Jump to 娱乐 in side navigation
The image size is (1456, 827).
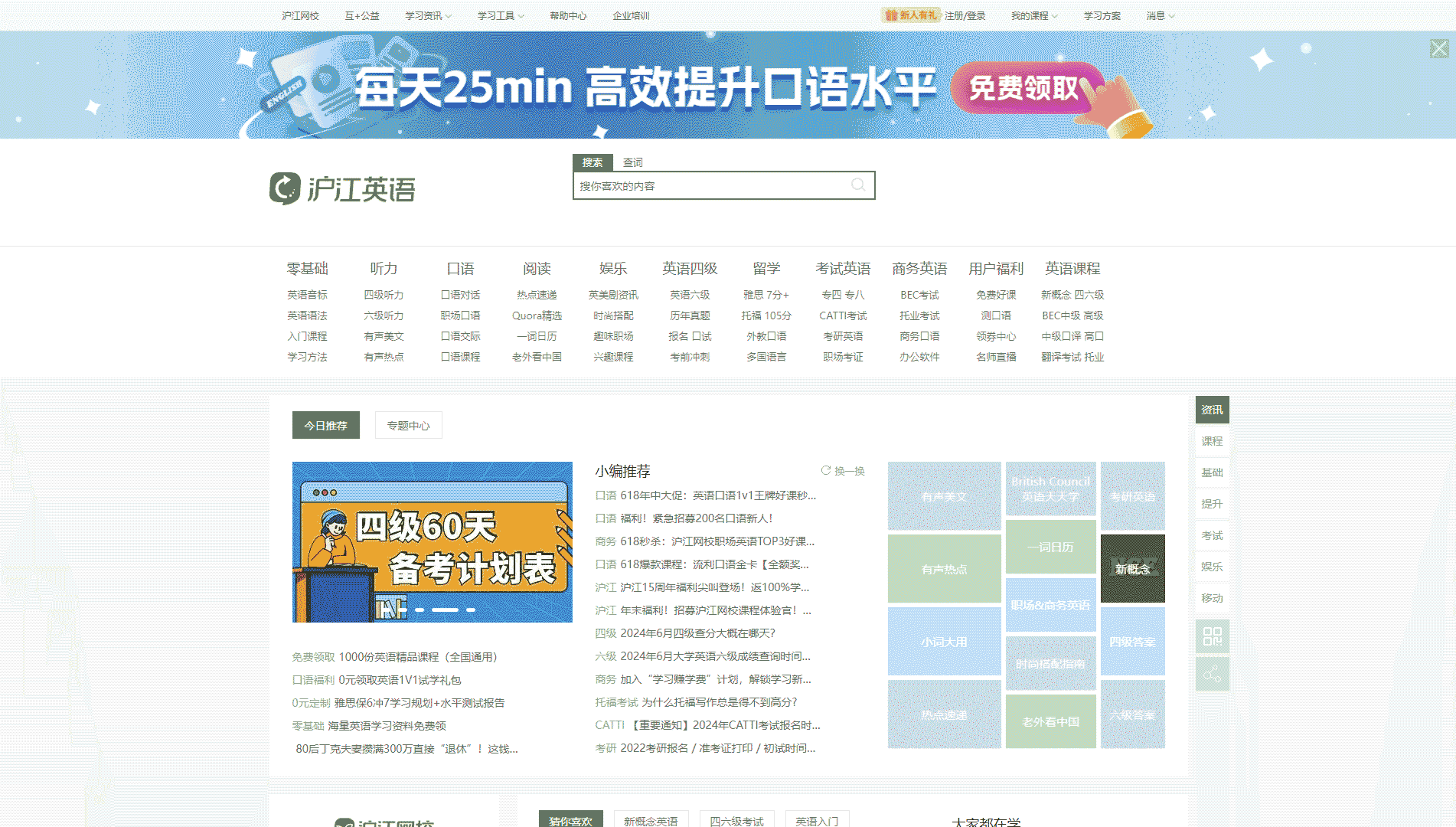pyautogui.click(x=1213, y=567)
